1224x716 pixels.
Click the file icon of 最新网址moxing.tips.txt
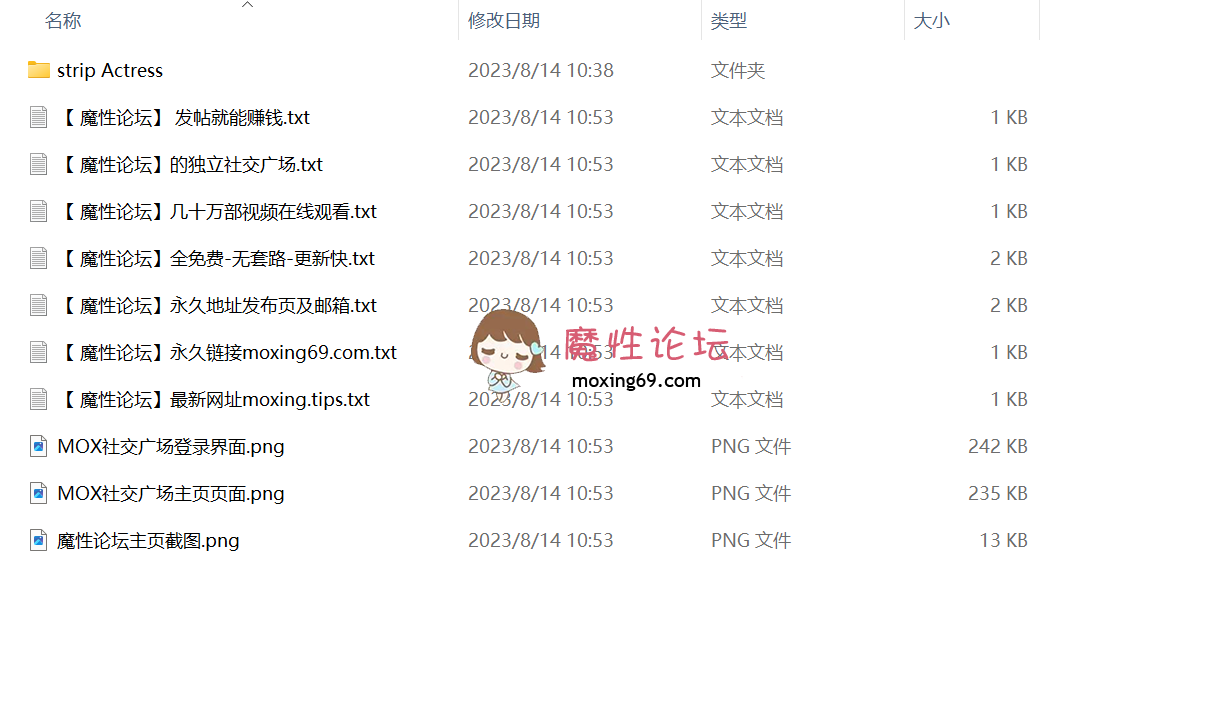point(39,399)
